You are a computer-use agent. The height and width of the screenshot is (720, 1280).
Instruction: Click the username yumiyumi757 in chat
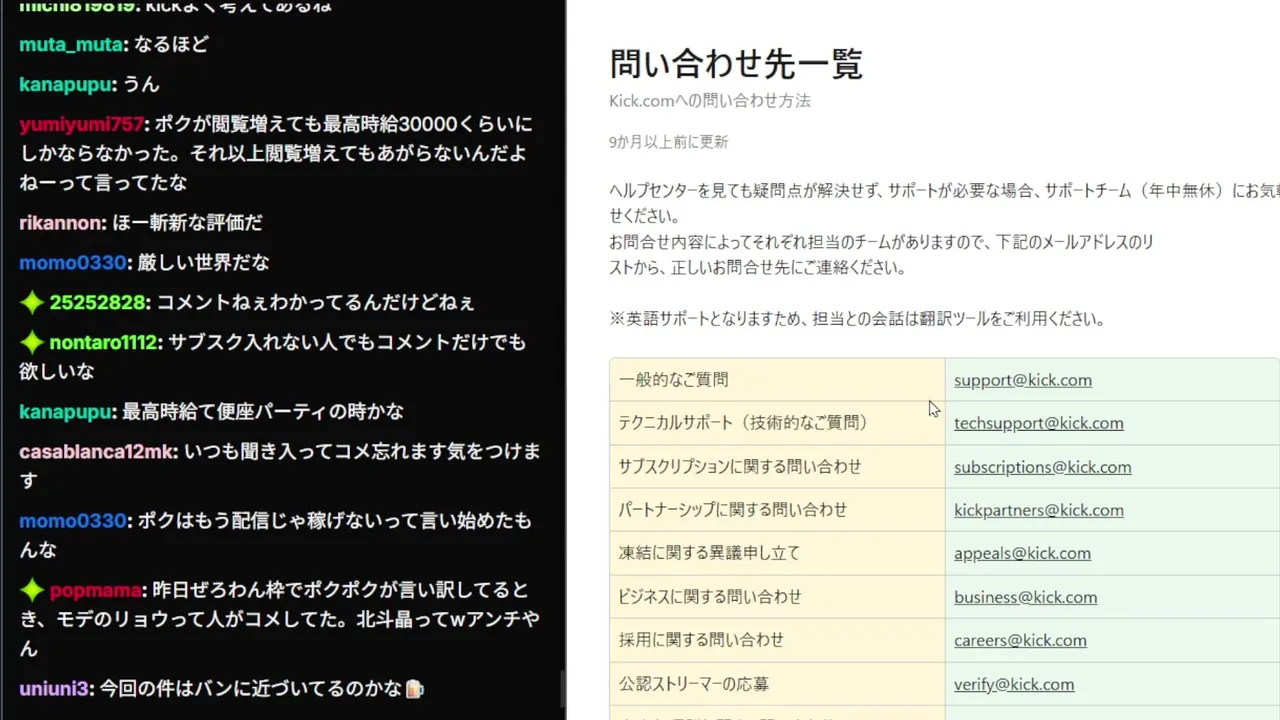point(82,125)
